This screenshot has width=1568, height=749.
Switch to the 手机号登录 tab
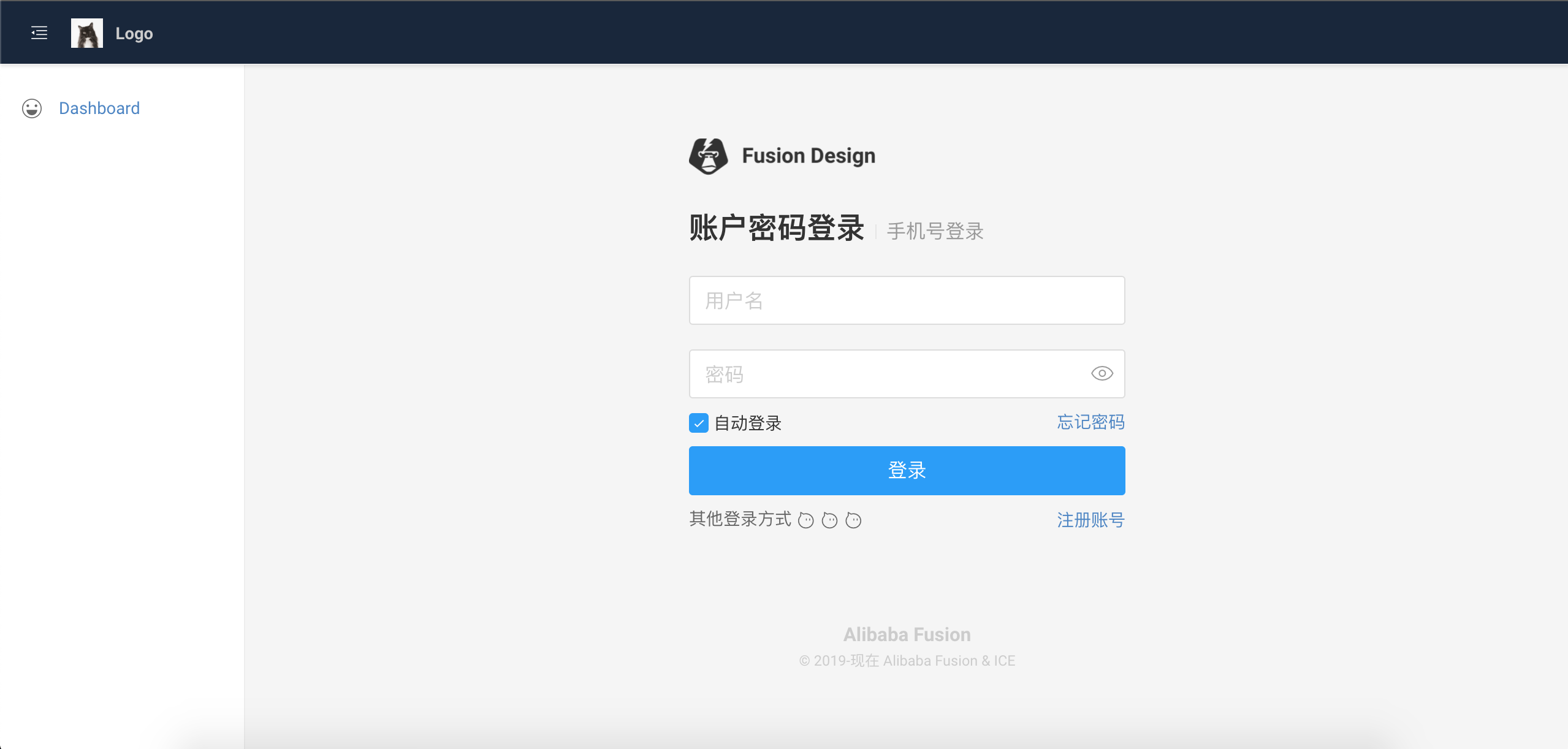935,231
